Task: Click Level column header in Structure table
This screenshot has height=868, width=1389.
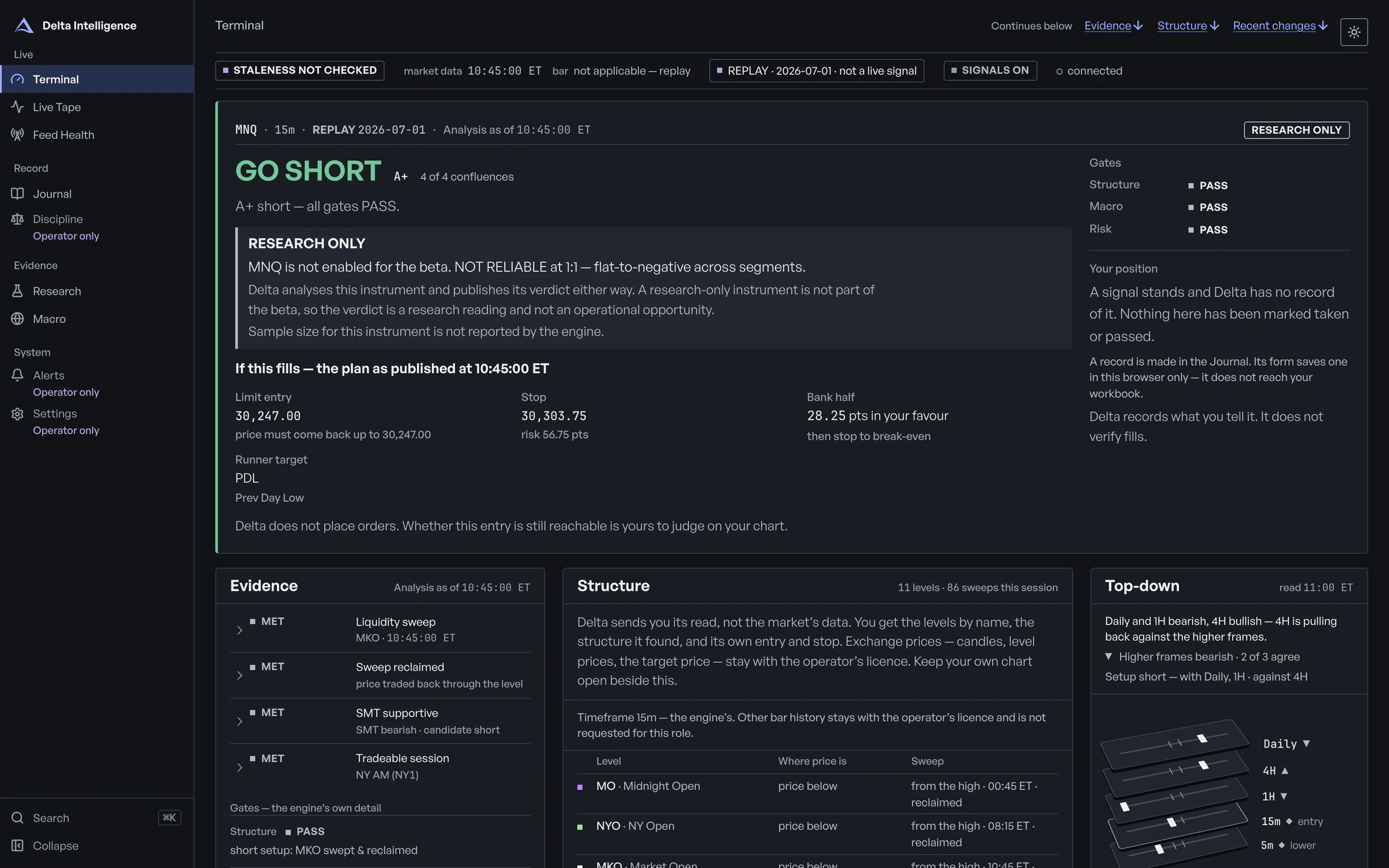Action: pos(608,762)
